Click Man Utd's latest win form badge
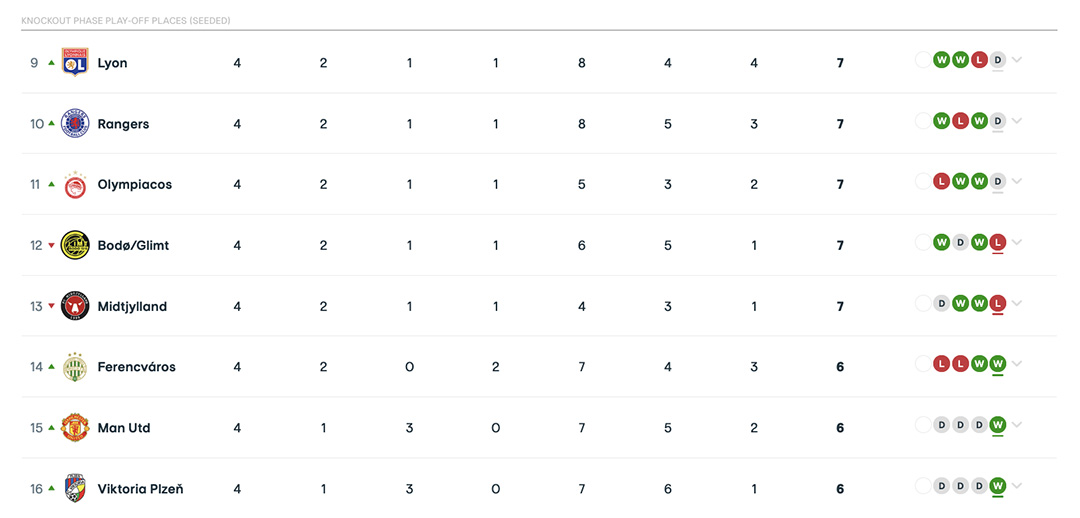The width and height of the screenshot is (1080, 518). click(997, 425)
